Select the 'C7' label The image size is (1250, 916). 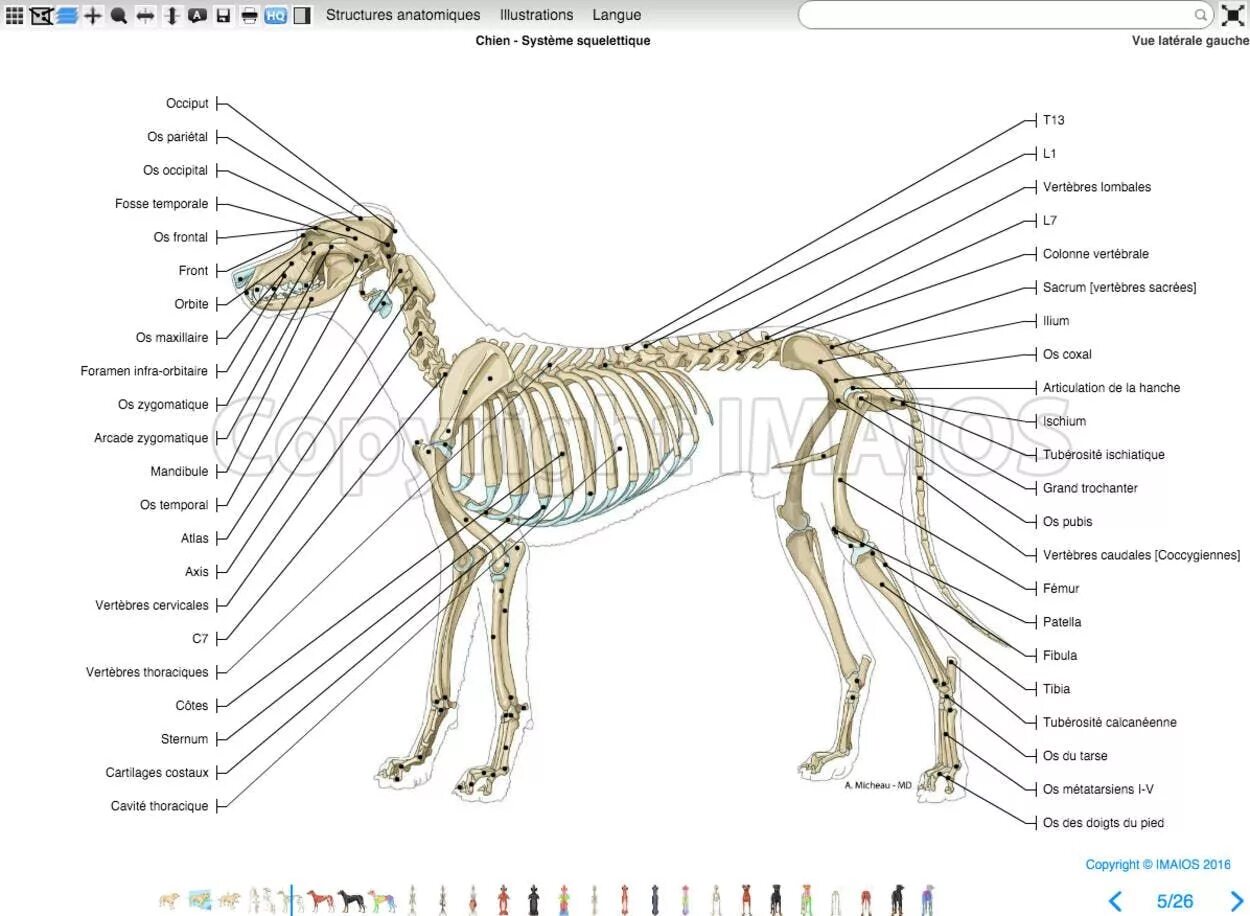pyautogui.click(x=201, y=639)
